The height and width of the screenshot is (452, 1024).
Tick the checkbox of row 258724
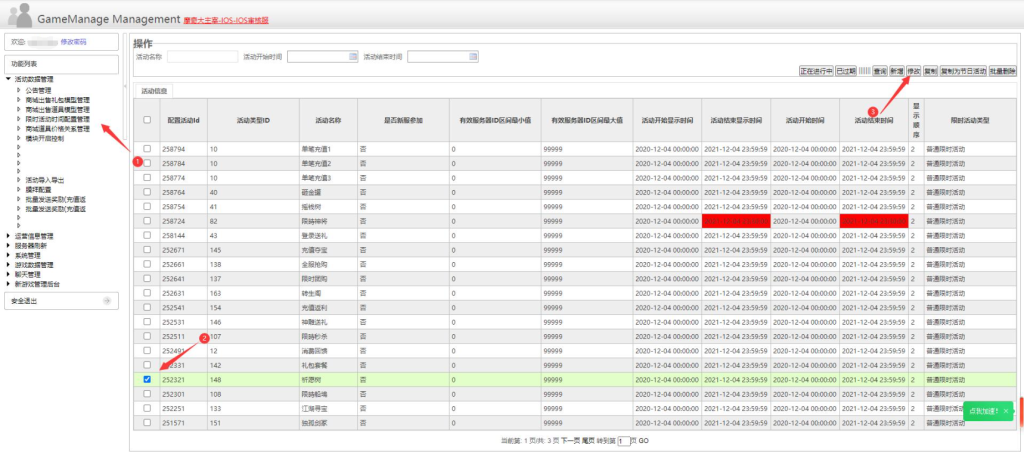(147, 221)
